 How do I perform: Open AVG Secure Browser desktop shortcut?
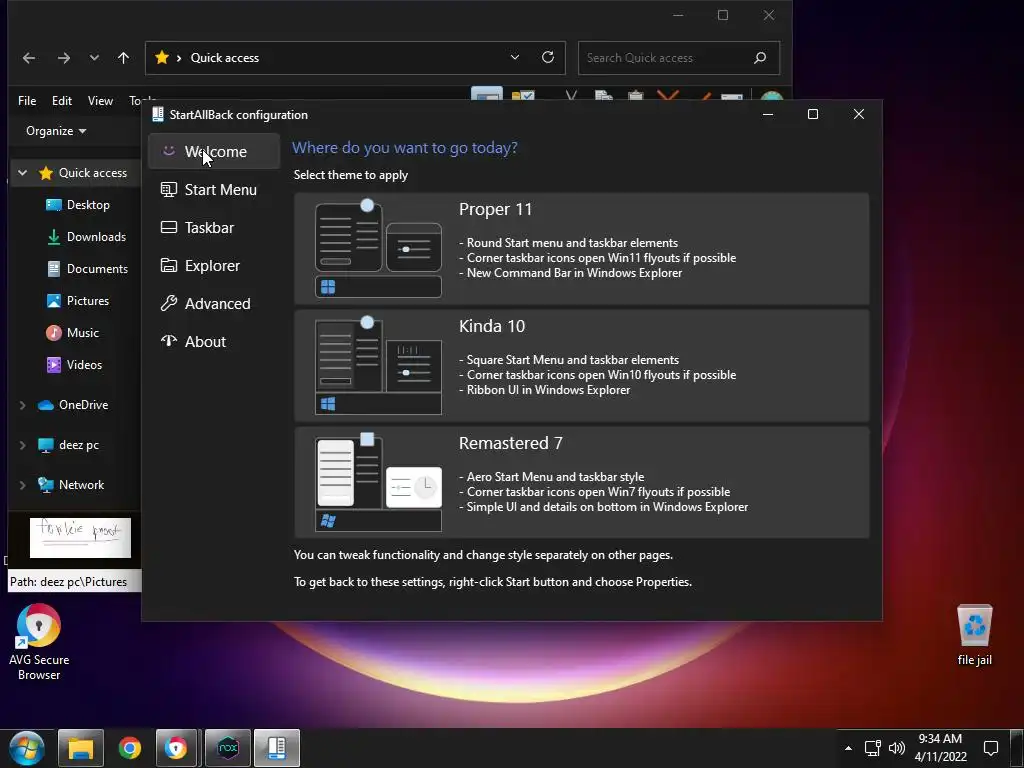pyautogui.click(x=39, y=643)
